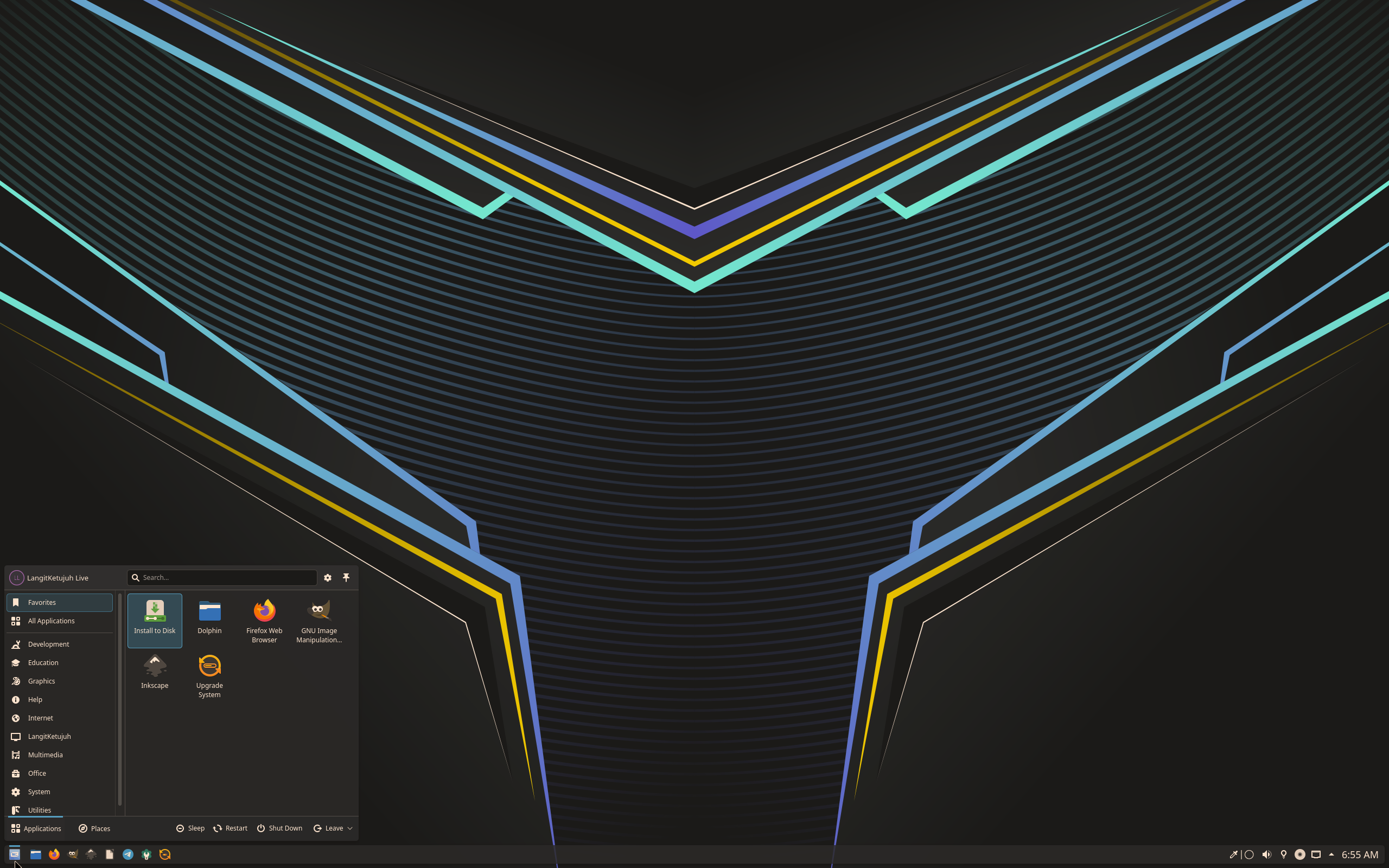Launch Inkscape from the Favorites grid

155,675
